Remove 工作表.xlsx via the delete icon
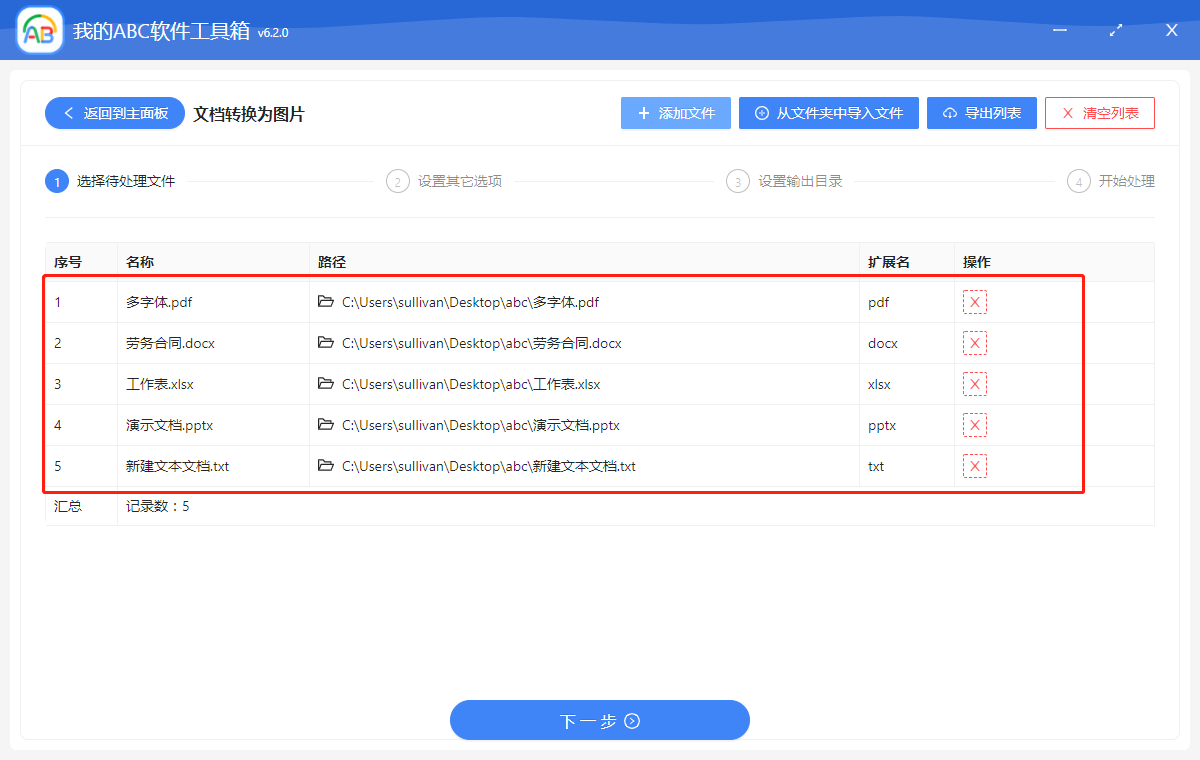Screen dimensions: 1200x760 pyautogui.click(x=974, y=384)
